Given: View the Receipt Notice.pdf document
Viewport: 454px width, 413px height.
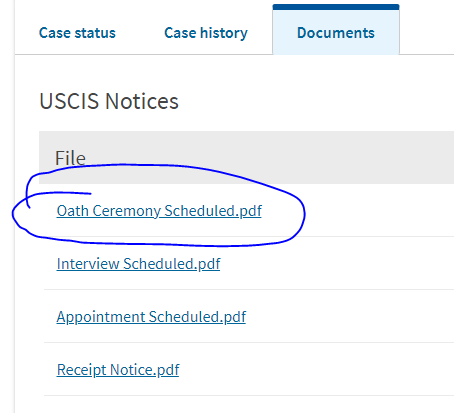Looking at the screenshot, I should (x=118, y=370).
